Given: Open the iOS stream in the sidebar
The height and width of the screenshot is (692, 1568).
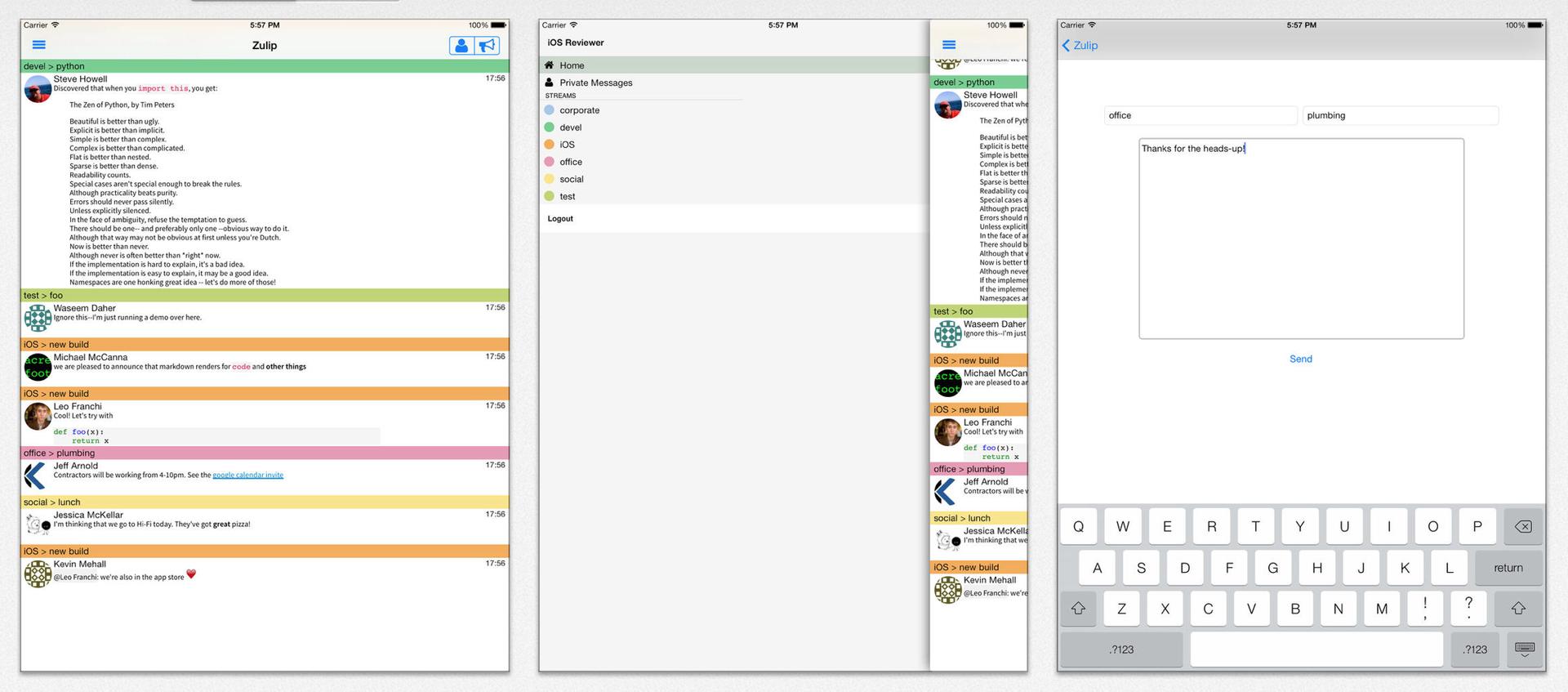Looking at the screenshot, I should tap(734, 145).
